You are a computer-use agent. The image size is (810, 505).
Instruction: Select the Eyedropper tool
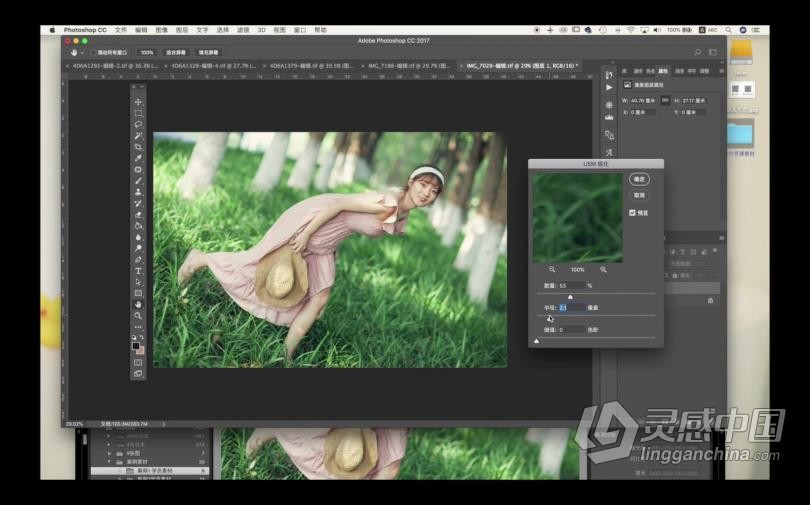[x=138, y=158]
